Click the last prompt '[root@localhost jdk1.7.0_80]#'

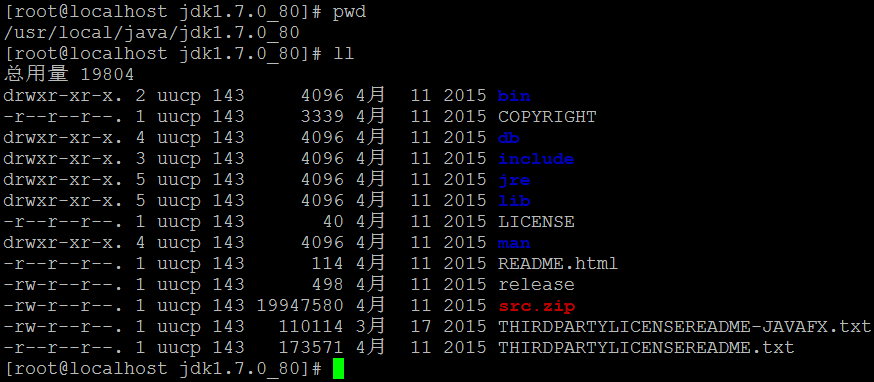point(163,369)
